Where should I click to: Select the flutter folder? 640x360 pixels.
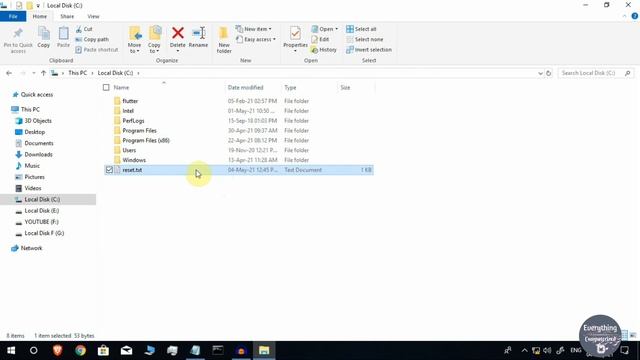click(130, 101)
